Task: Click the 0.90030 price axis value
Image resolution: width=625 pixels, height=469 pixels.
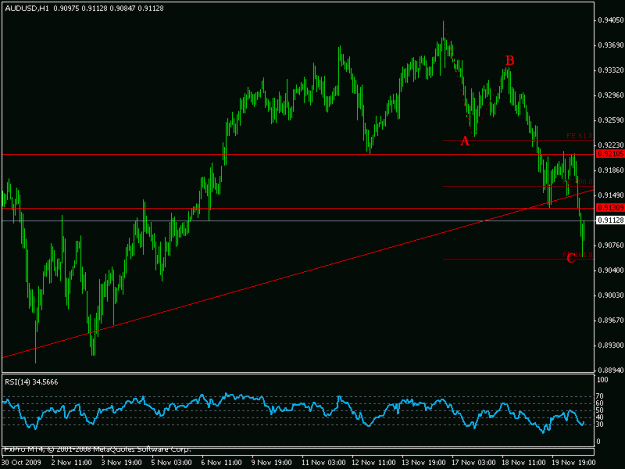Action: coord(611,295)
